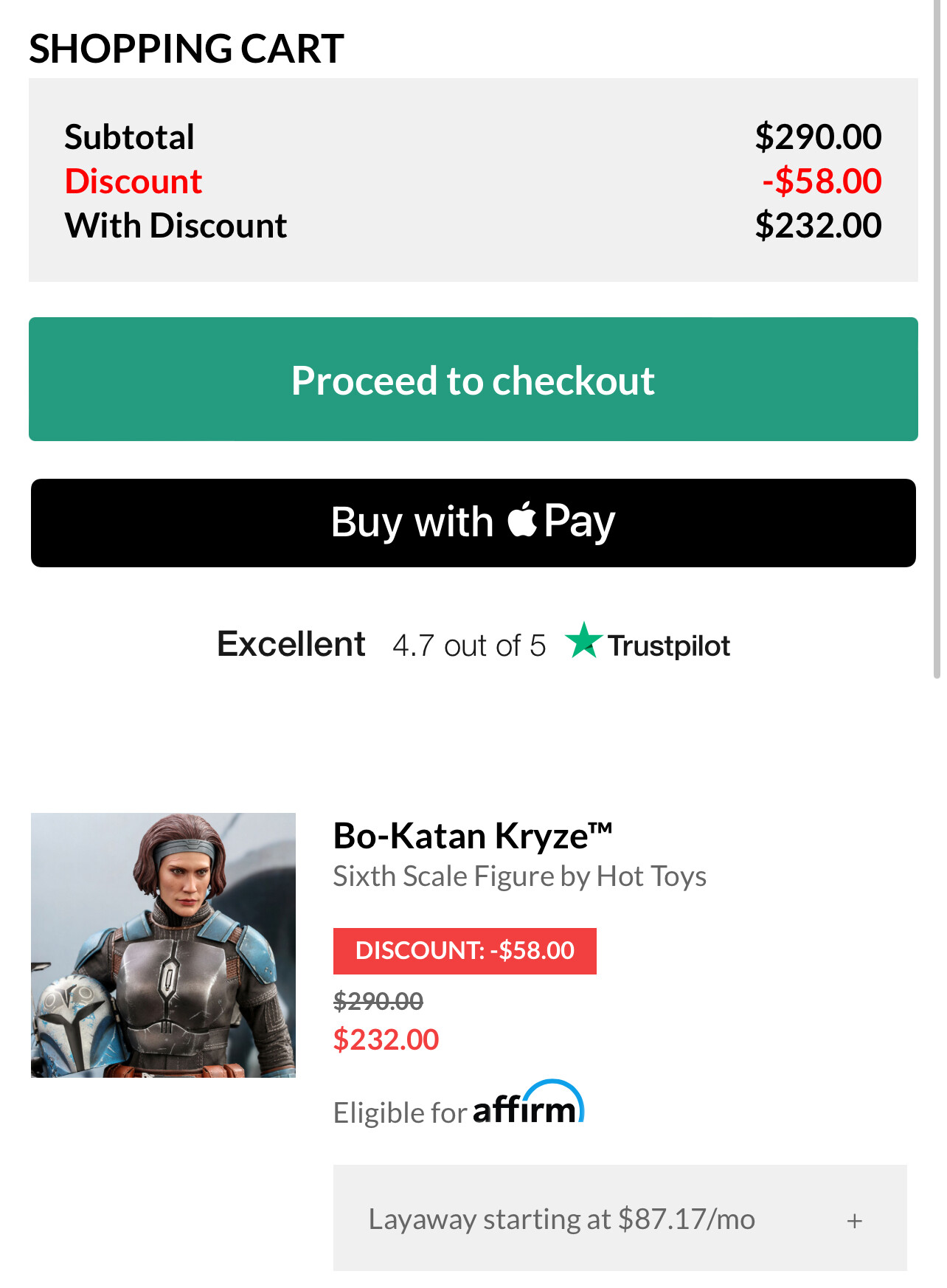The image size is (947, 1288).
Task: Expand Layaway starting at $87.17/mo
Action: pyautogui.click(x=561, y=1219)
